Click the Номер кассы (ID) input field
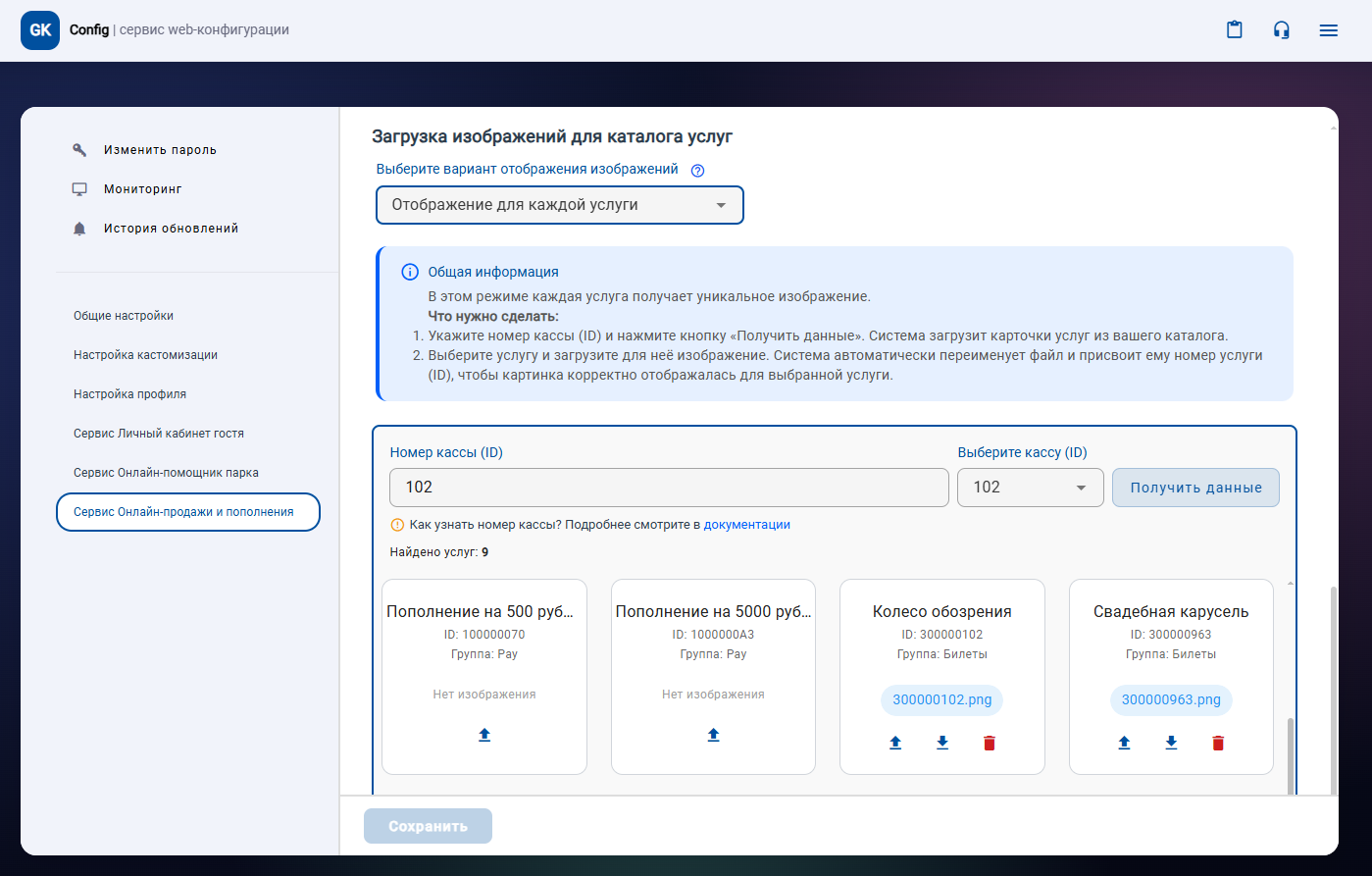This screenshot has width=1372, height=876. (x=669, y=488)
